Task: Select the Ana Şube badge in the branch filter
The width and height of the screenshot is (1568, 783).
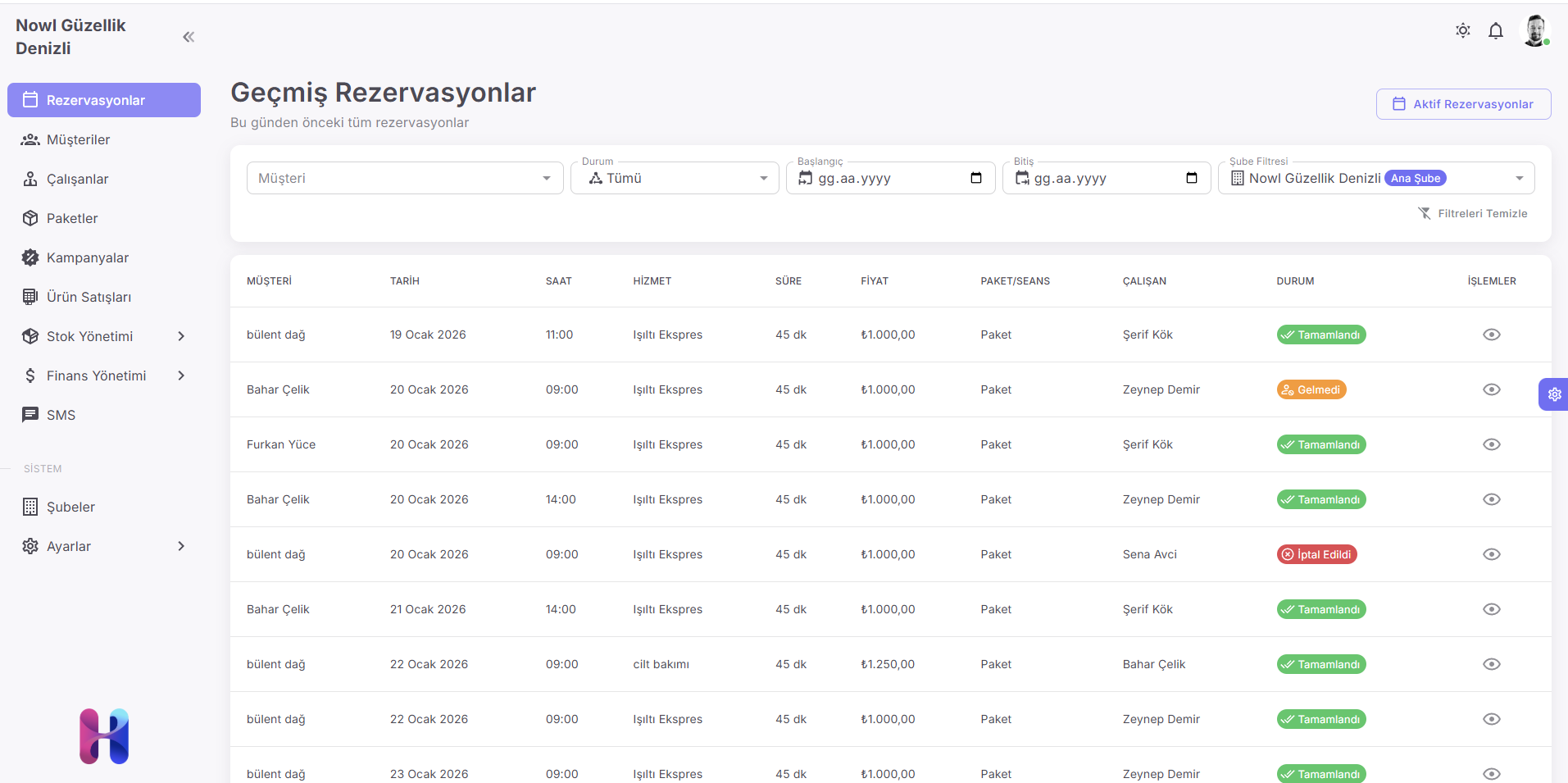Action: click(x=1415, y=178)
